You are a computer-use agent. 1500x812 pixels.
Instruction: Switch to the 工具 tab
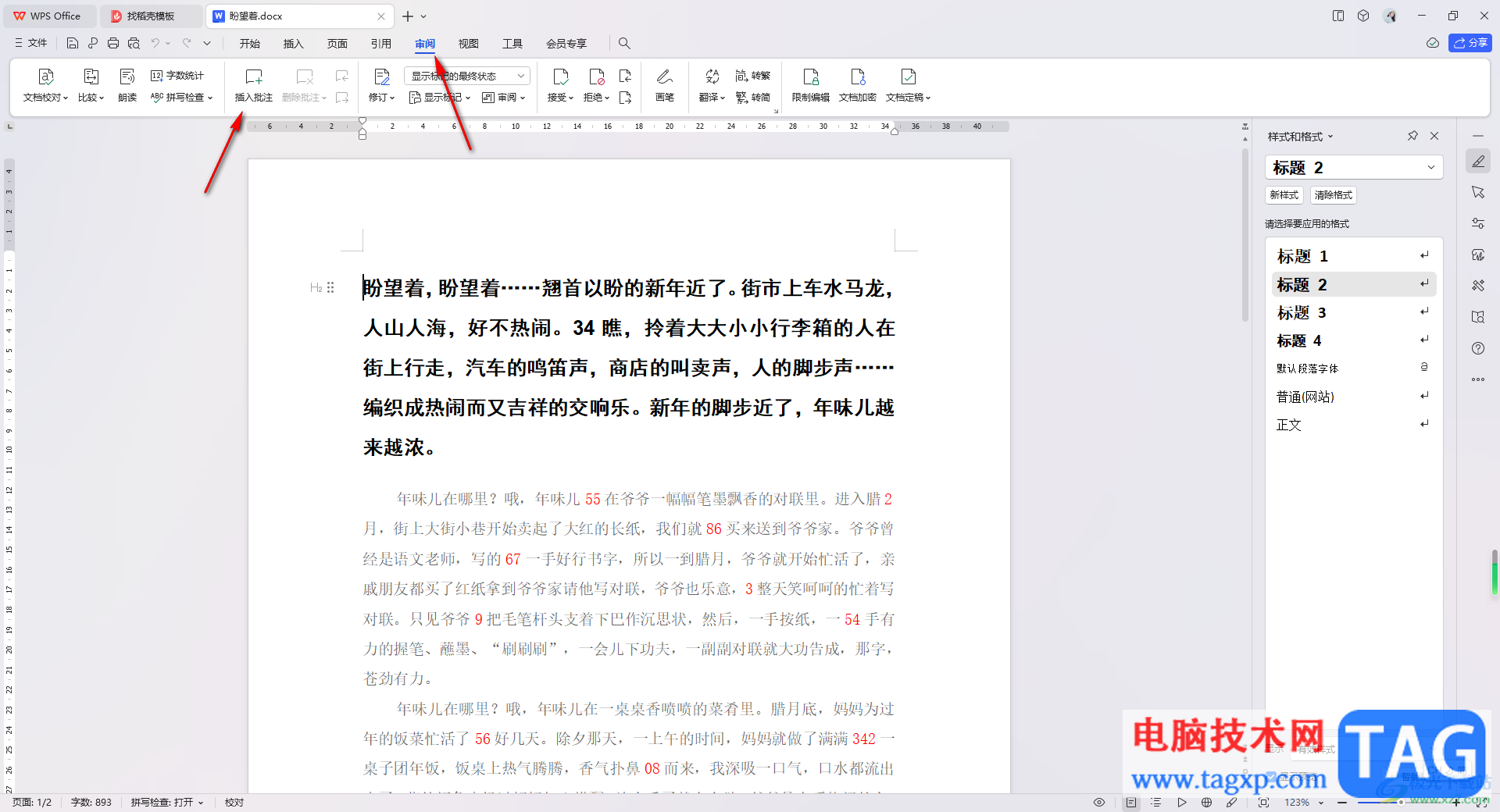coord(512,44)
